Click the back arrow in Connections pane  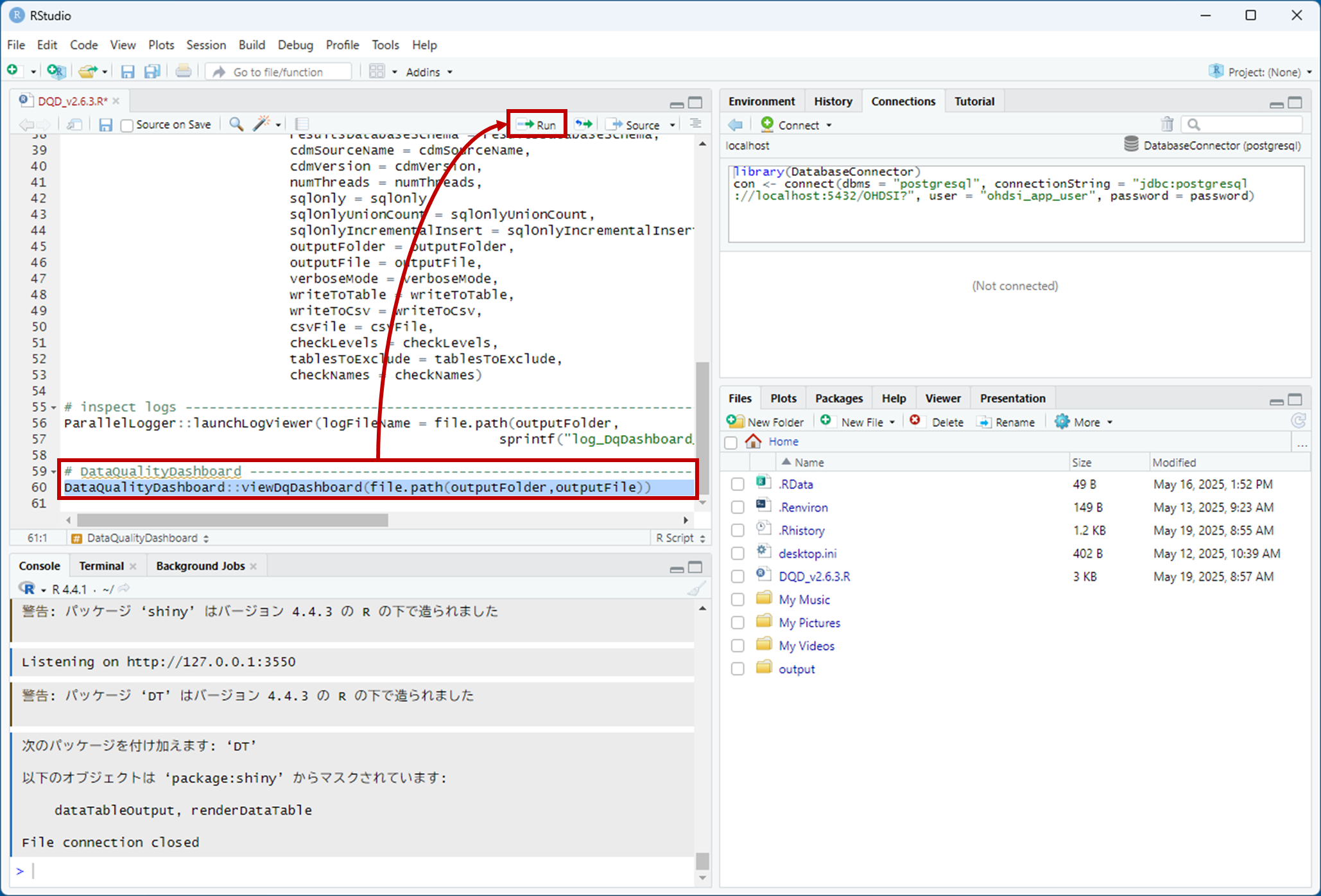736,125
